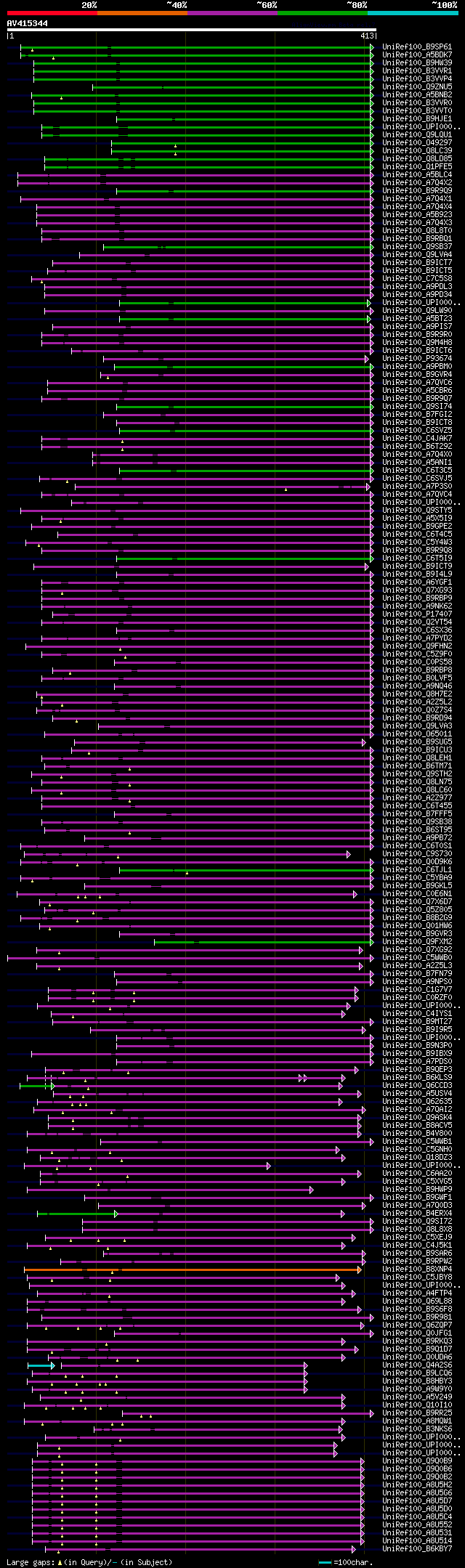Open hit UniRef100_C9S730
Viewport: 465px width, 1568px height.
pos(417,854)
